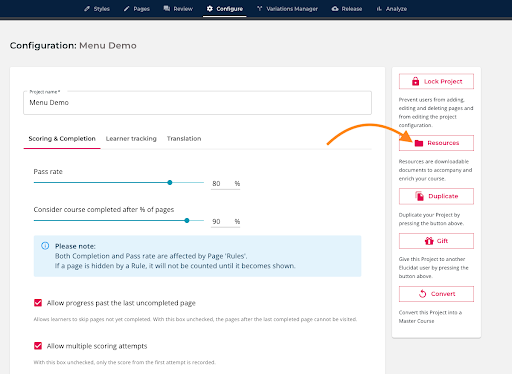
Task: Click the Convert button label
Action: click(x=443, y=294)
